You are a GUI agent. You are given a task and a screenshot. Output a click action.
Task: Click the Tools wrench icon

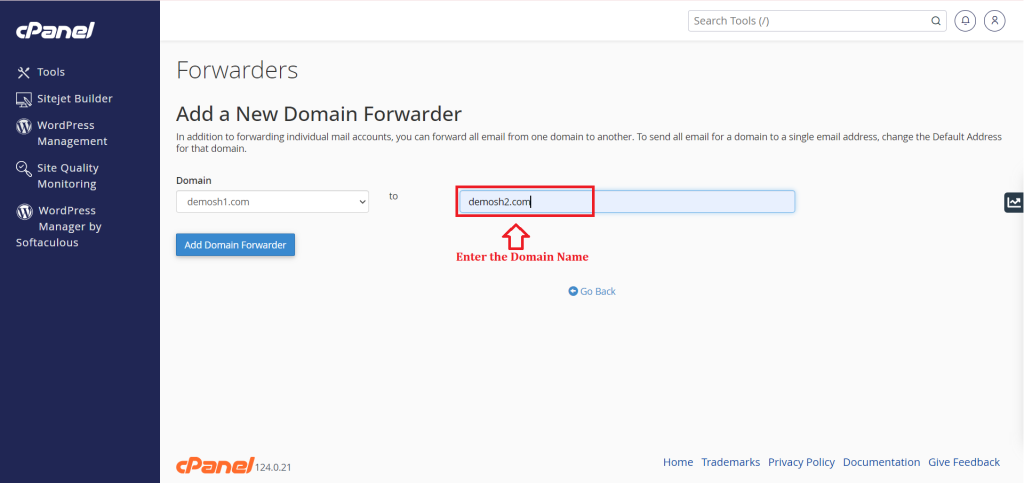(x=24, y=72)
